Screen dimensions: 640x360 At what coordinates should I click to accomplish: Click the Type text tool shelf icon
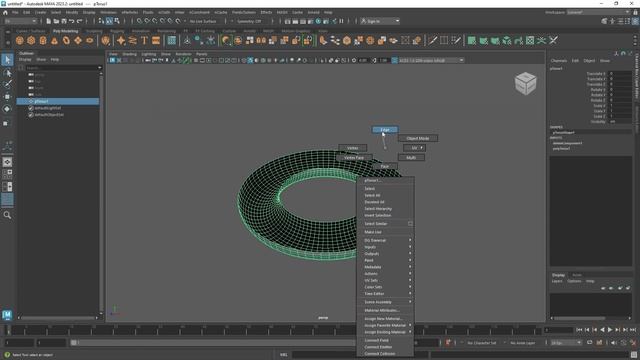point(144,40)
